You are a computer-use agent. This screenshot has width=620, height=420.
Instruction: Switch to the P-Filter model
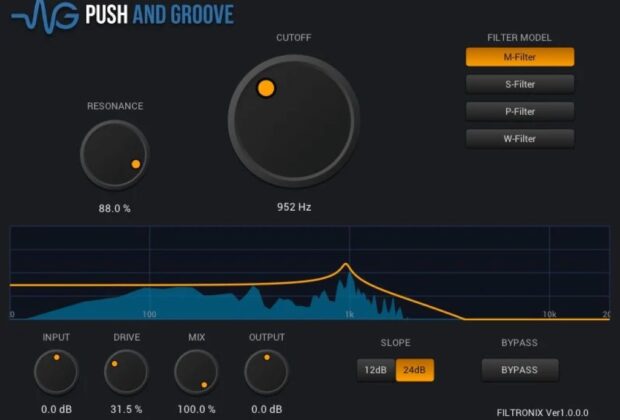click(x=520, y=112)
